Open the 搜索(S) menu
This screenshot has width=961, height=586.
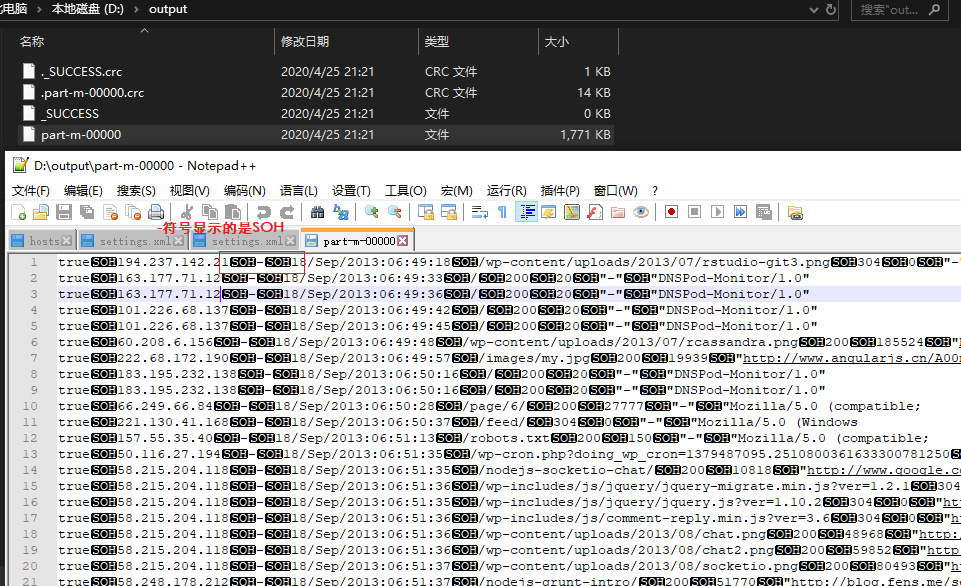(136, 191)
